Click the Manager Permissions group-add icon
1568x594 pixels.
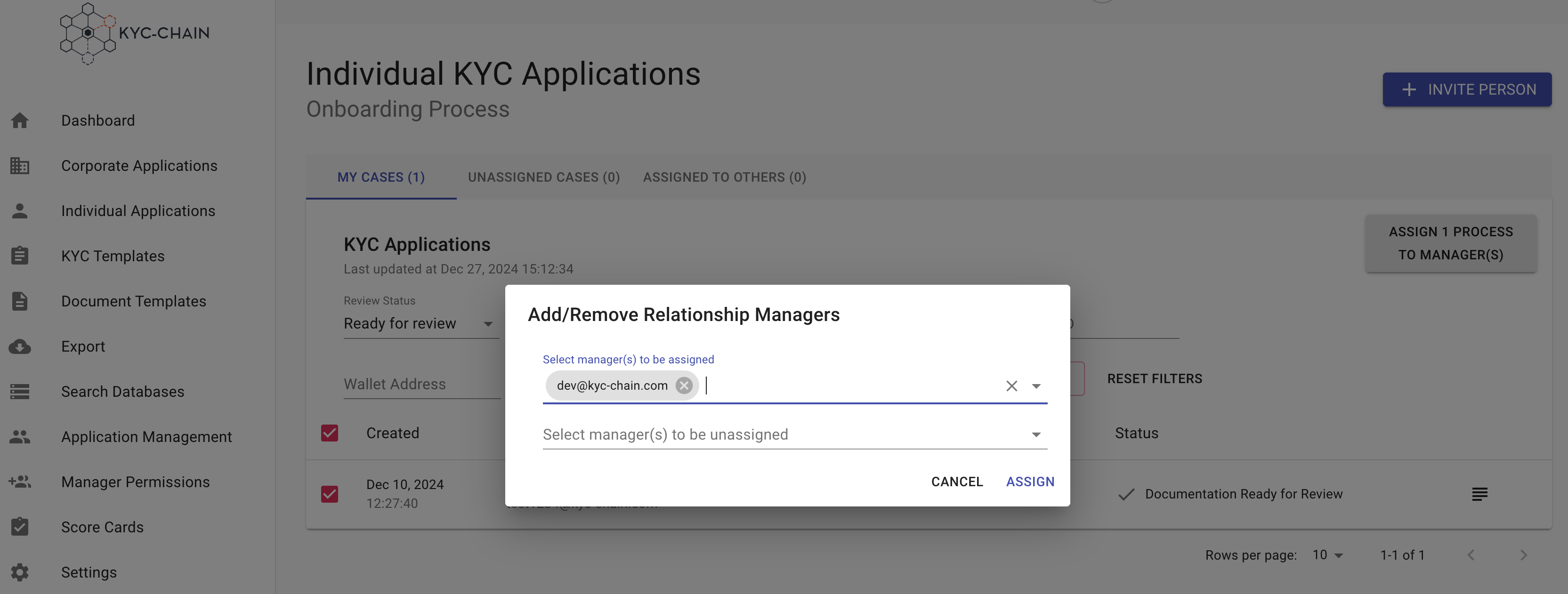tap(19, 482)
